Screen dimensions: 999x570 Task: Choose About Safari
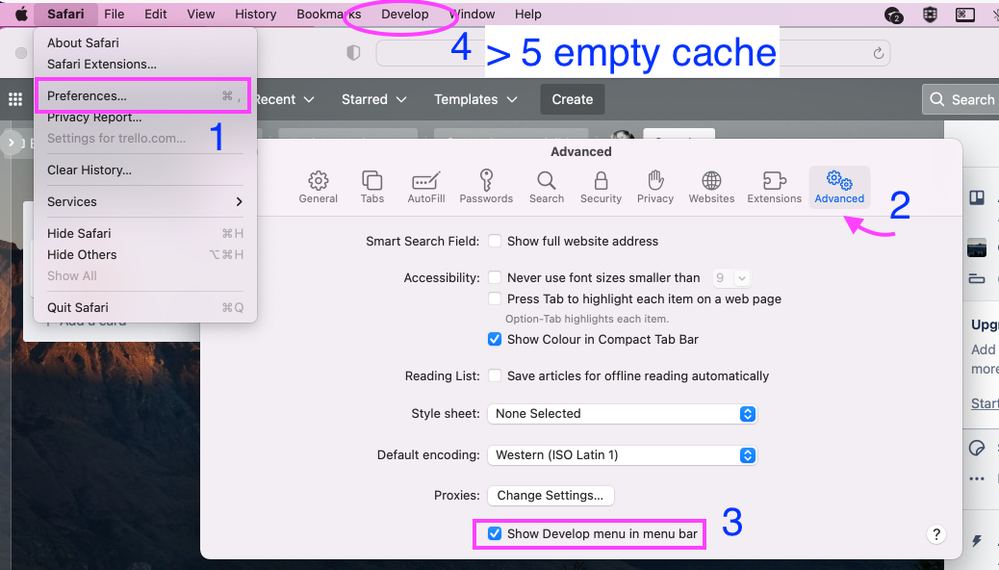145,43
